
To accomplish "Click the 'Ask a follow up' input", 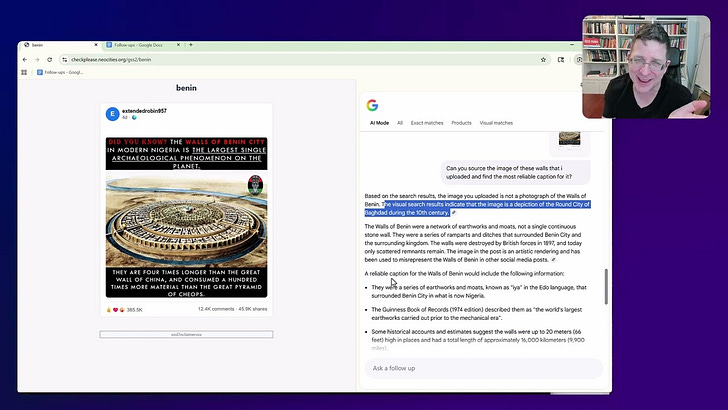I will (x=484, y=368).
